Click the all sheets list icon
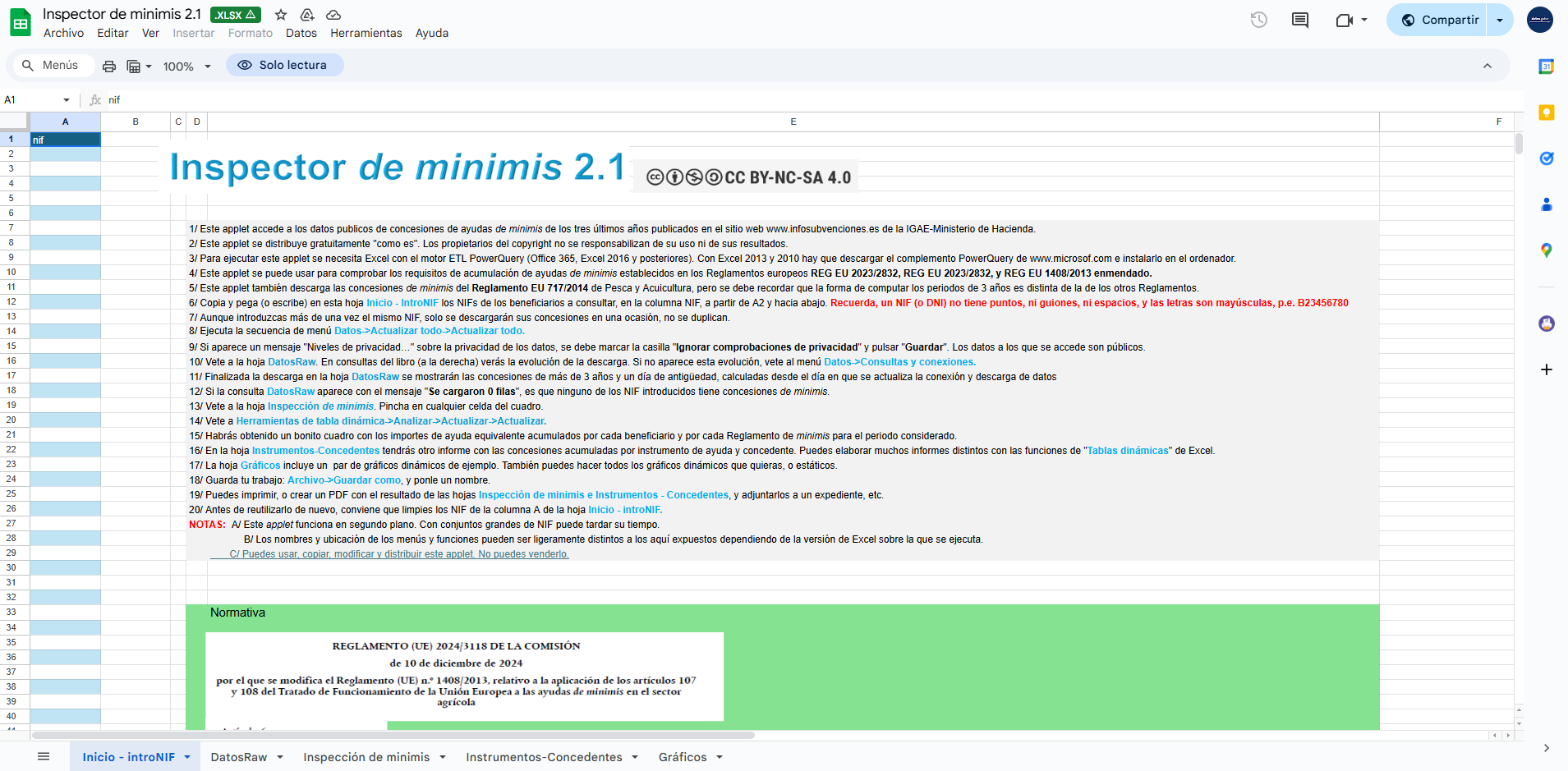 (x=44, y=756)
